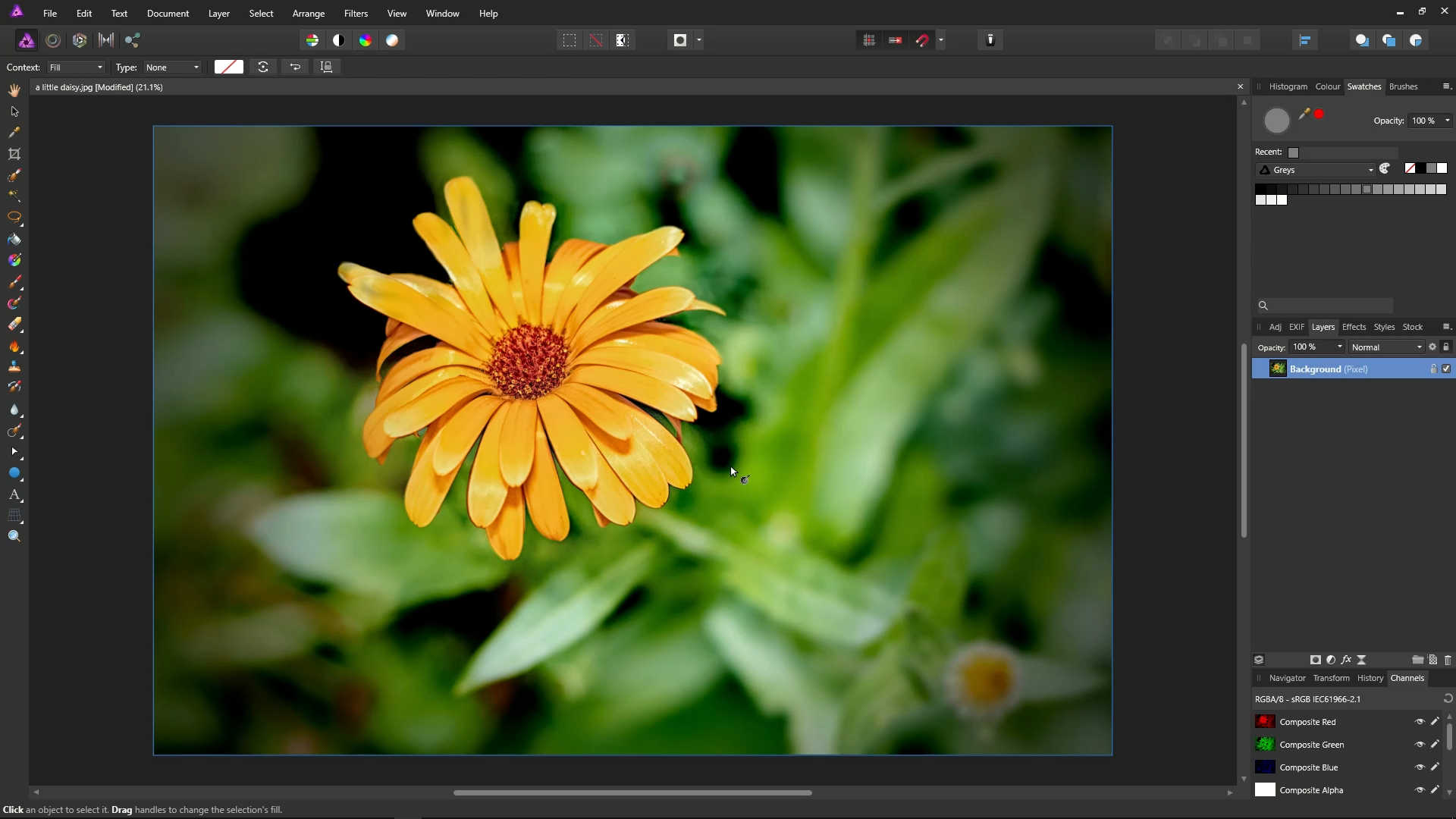Open the blend mode dropdown showing Normal

click(x=1386, y=347)
